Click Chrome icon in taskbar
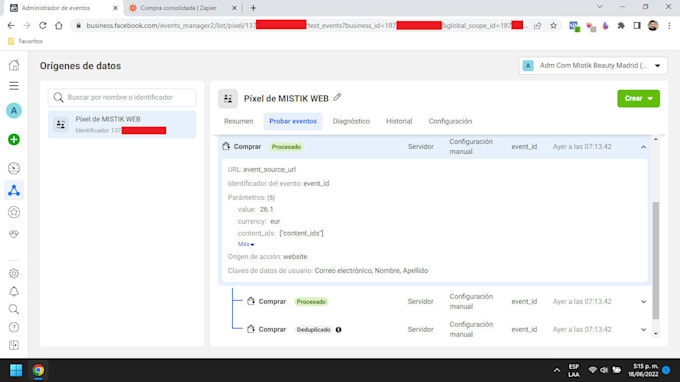This screenshot has height=382, width=680. [x=38, y=370]
